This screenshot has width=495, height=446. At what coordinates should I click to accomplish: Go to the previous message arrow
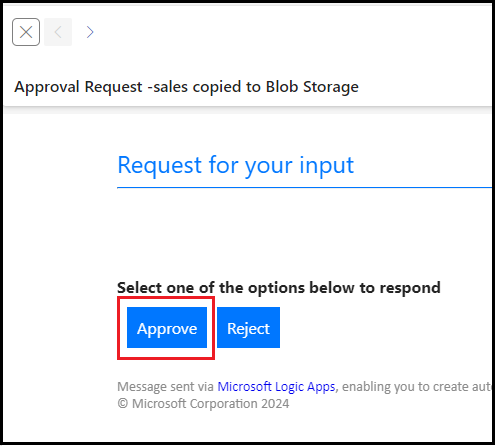click(58, 32)
